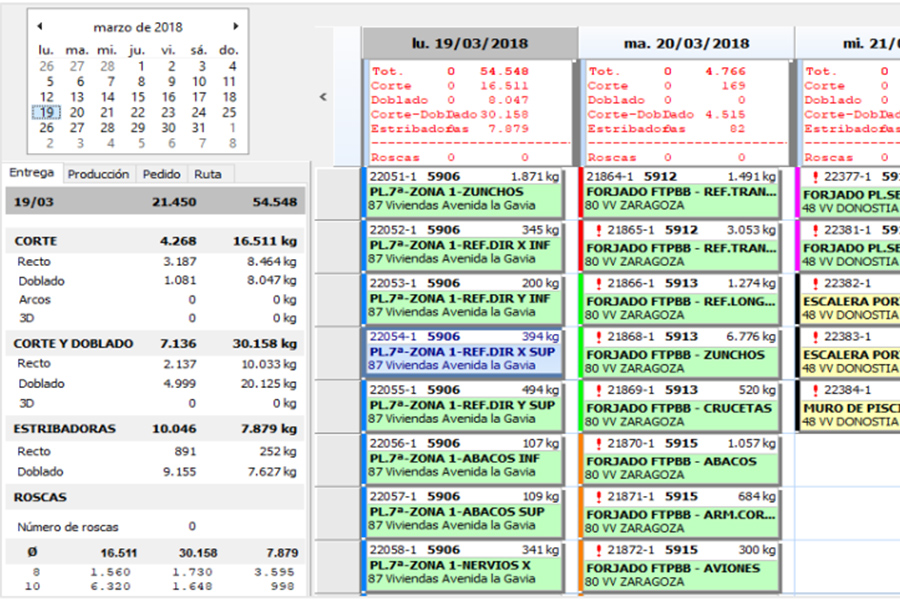The height and width of the screenshot is (600, 900).
Task: Select day 19 in the calendar
Action: point(46,112)
